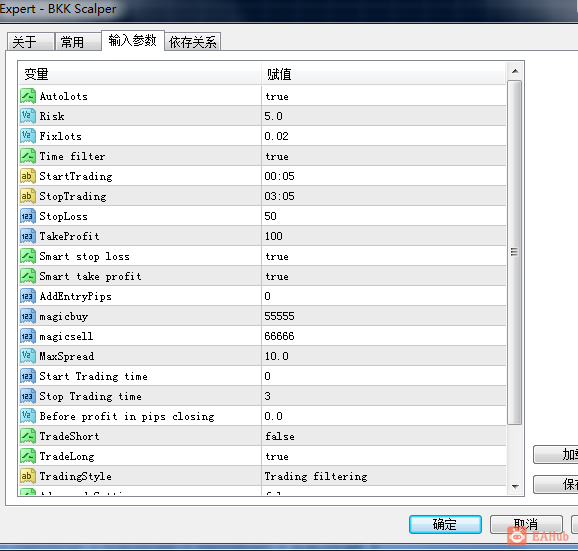Click the scrollbar up arrow

515,71
